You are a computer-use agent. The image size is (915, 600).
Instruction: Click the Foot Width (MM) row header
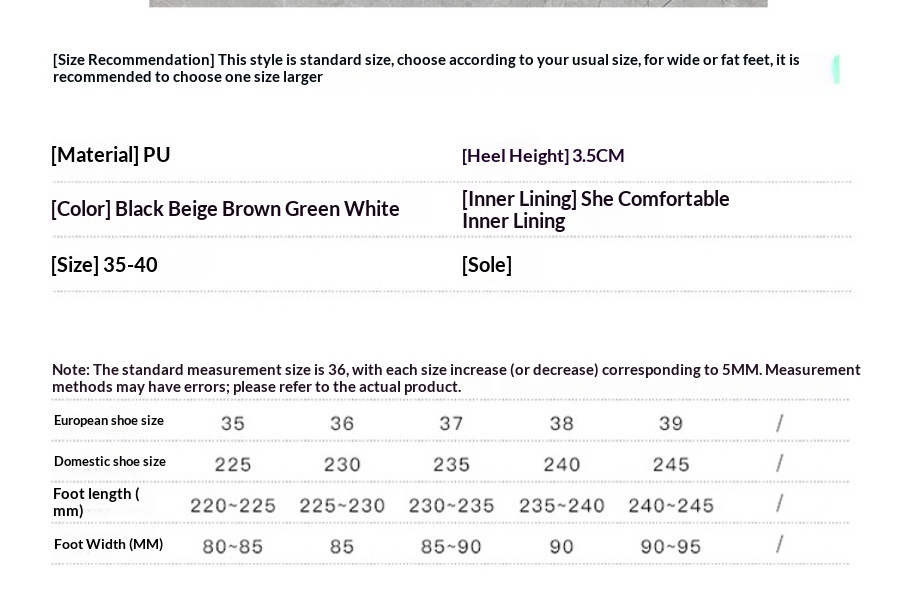[108, 545]
